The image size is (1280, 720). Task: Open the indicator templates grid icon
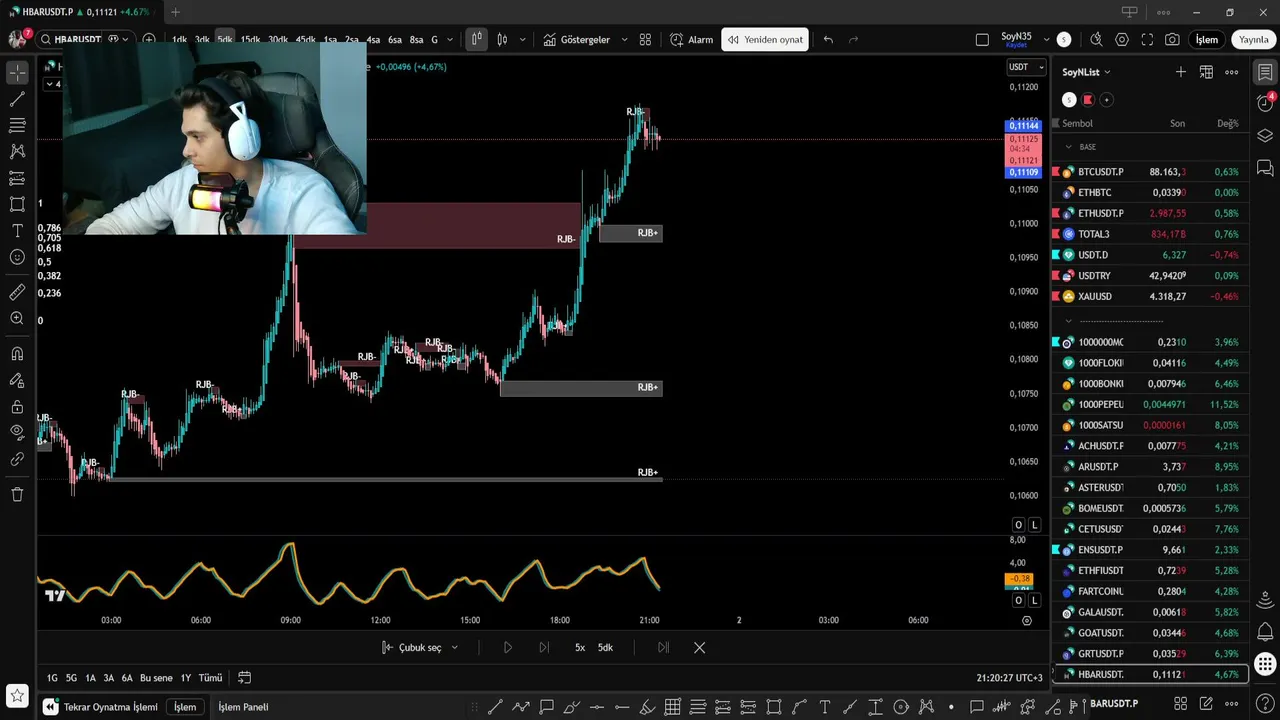645,40
